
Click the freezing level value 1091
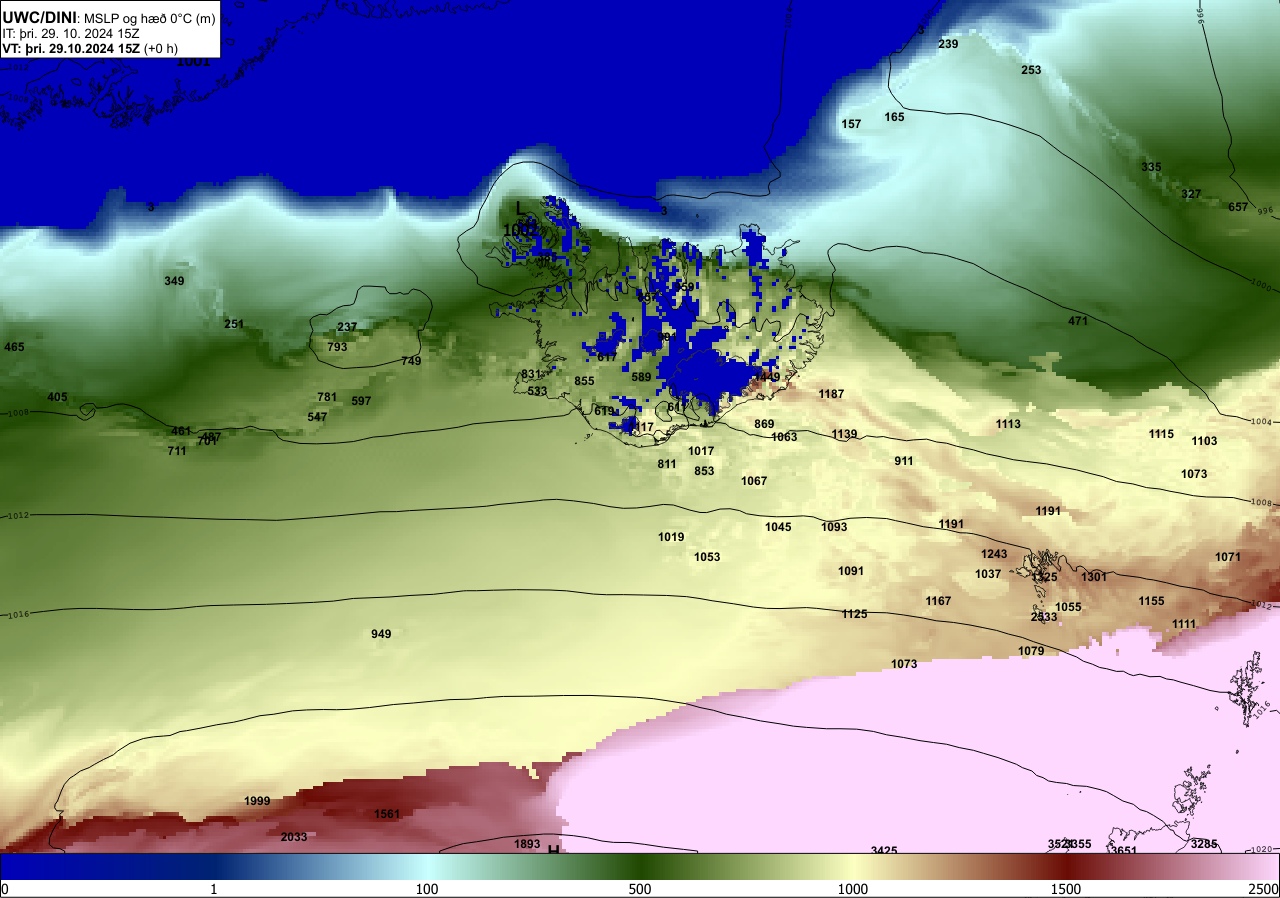click(851, 571)
